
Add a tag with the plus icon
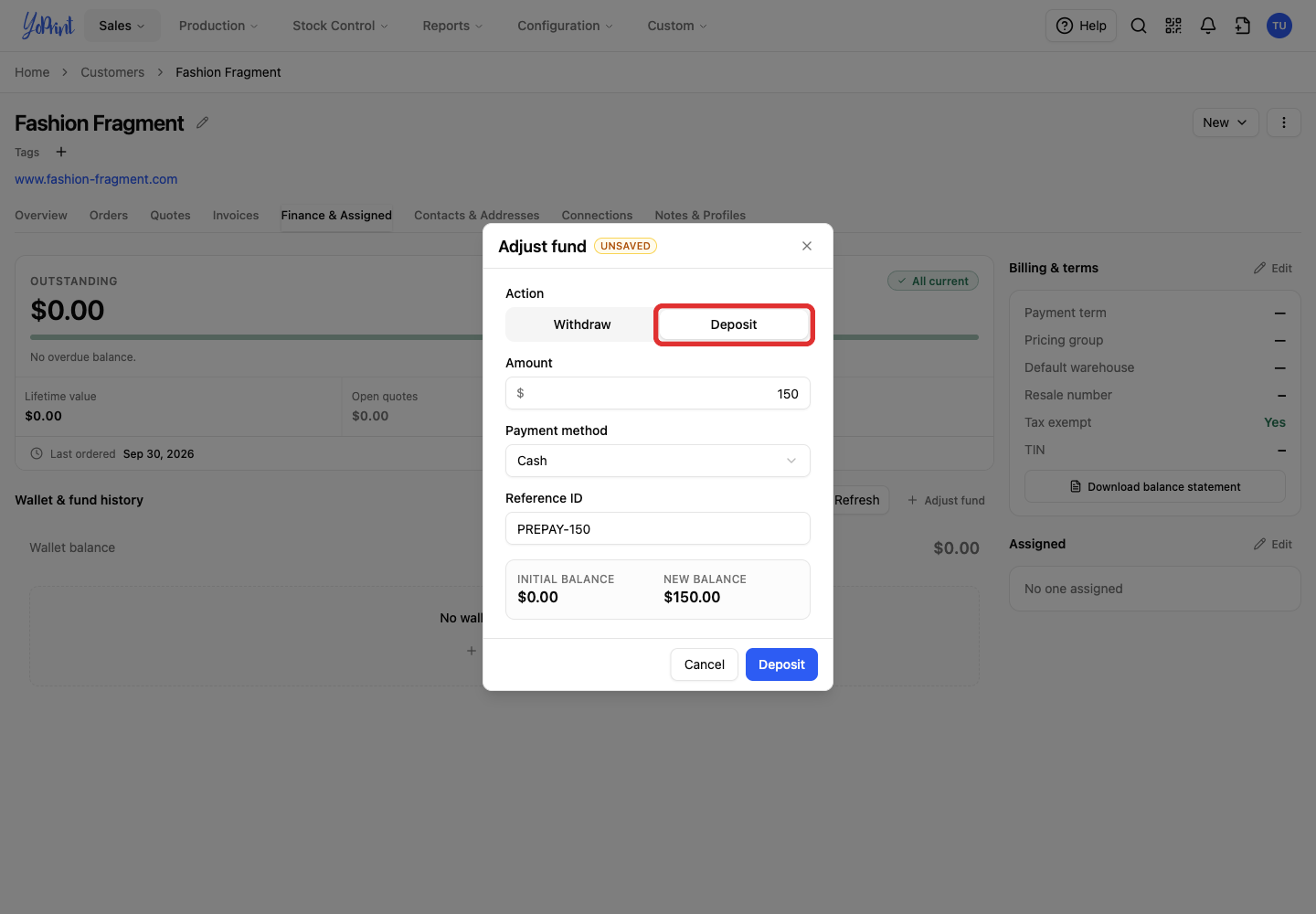point(61,152)
